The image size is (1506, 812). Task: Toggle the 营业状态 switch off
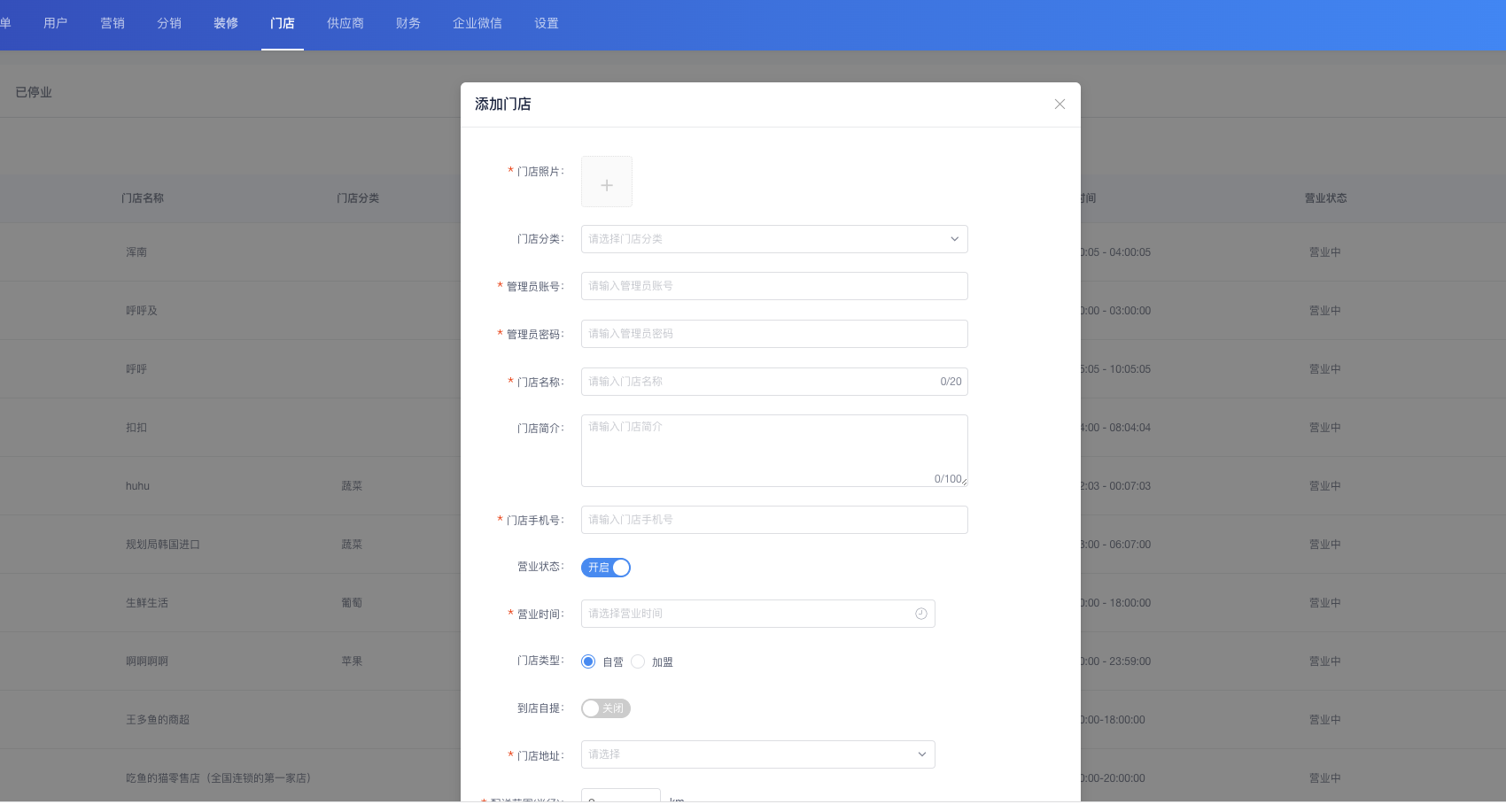point(606,568)
